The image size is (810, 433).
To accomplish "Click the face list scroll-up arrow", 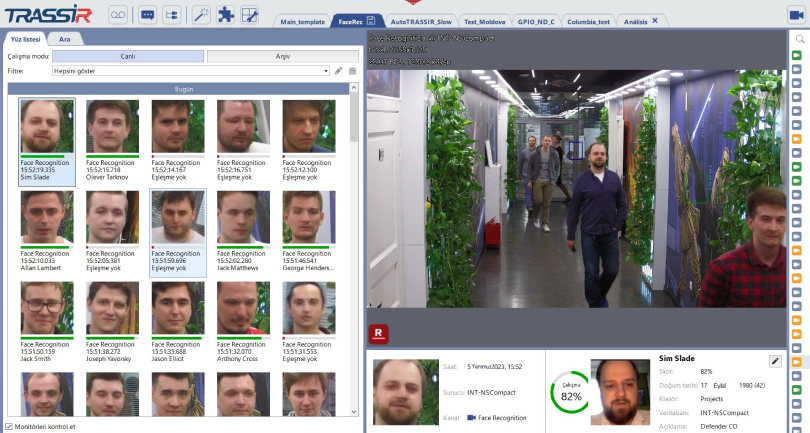I will 354,88.
